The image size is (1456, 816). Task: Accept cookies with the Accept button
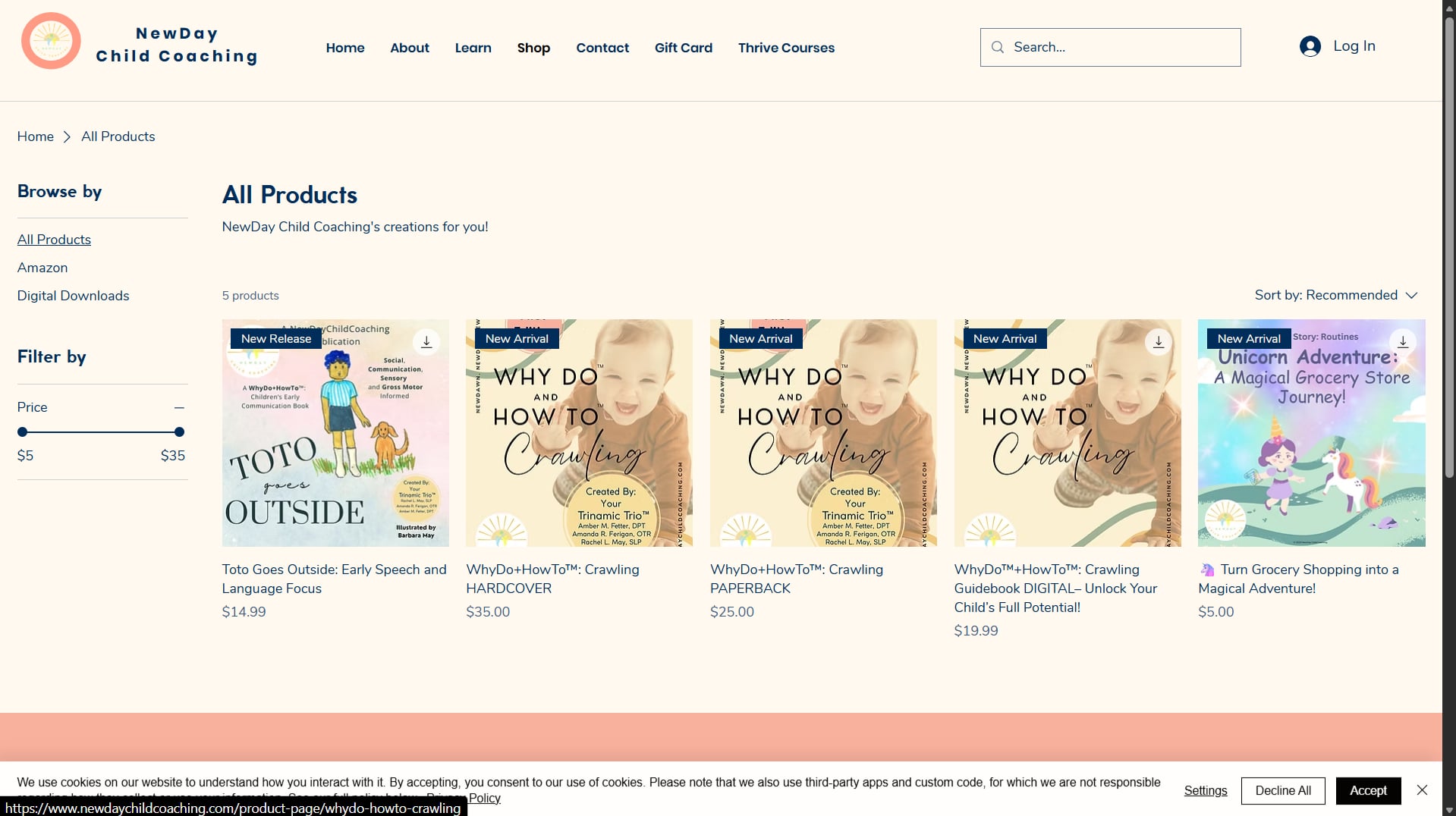[1367, 790]
